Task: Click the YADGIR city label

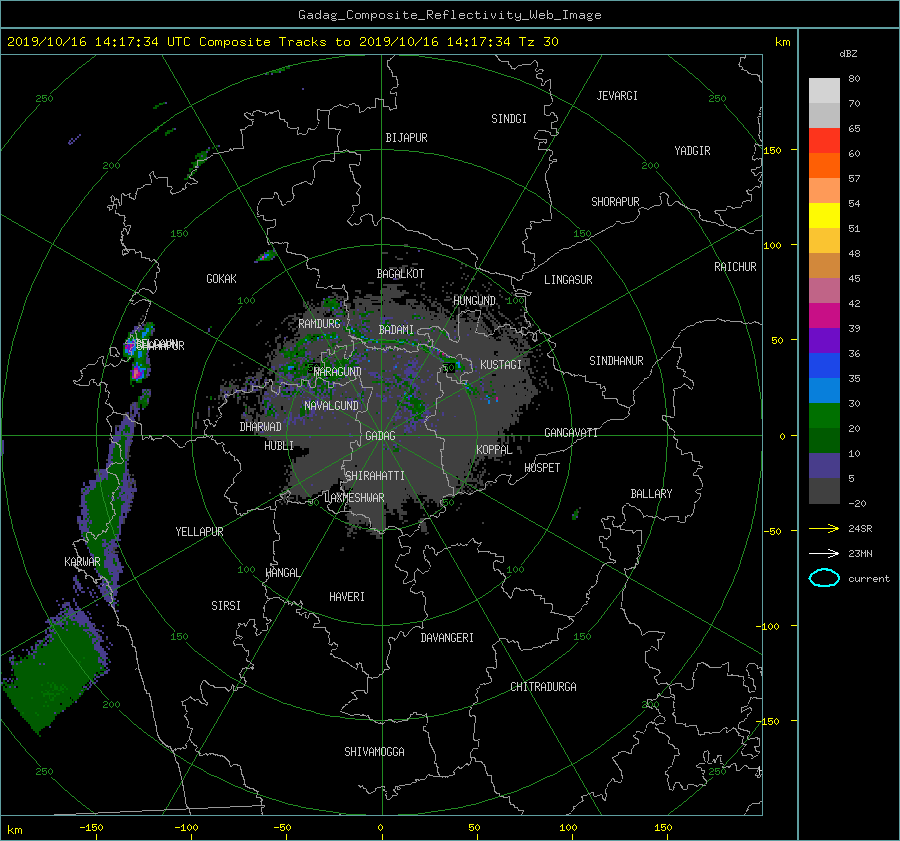Action: pyautogui.click(x=692, y=151)
